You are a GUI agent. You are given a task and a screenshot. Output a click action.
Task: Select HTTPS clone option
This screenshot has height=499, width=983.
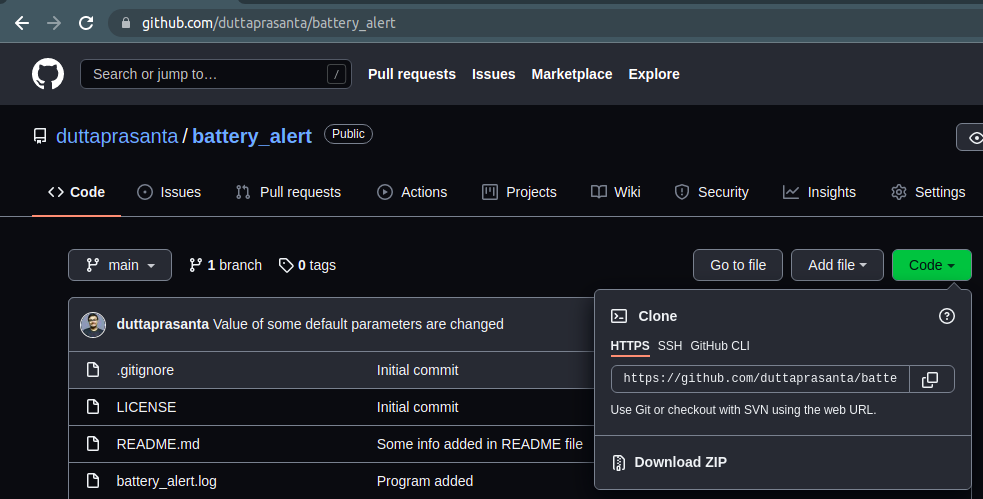point(630,346)
